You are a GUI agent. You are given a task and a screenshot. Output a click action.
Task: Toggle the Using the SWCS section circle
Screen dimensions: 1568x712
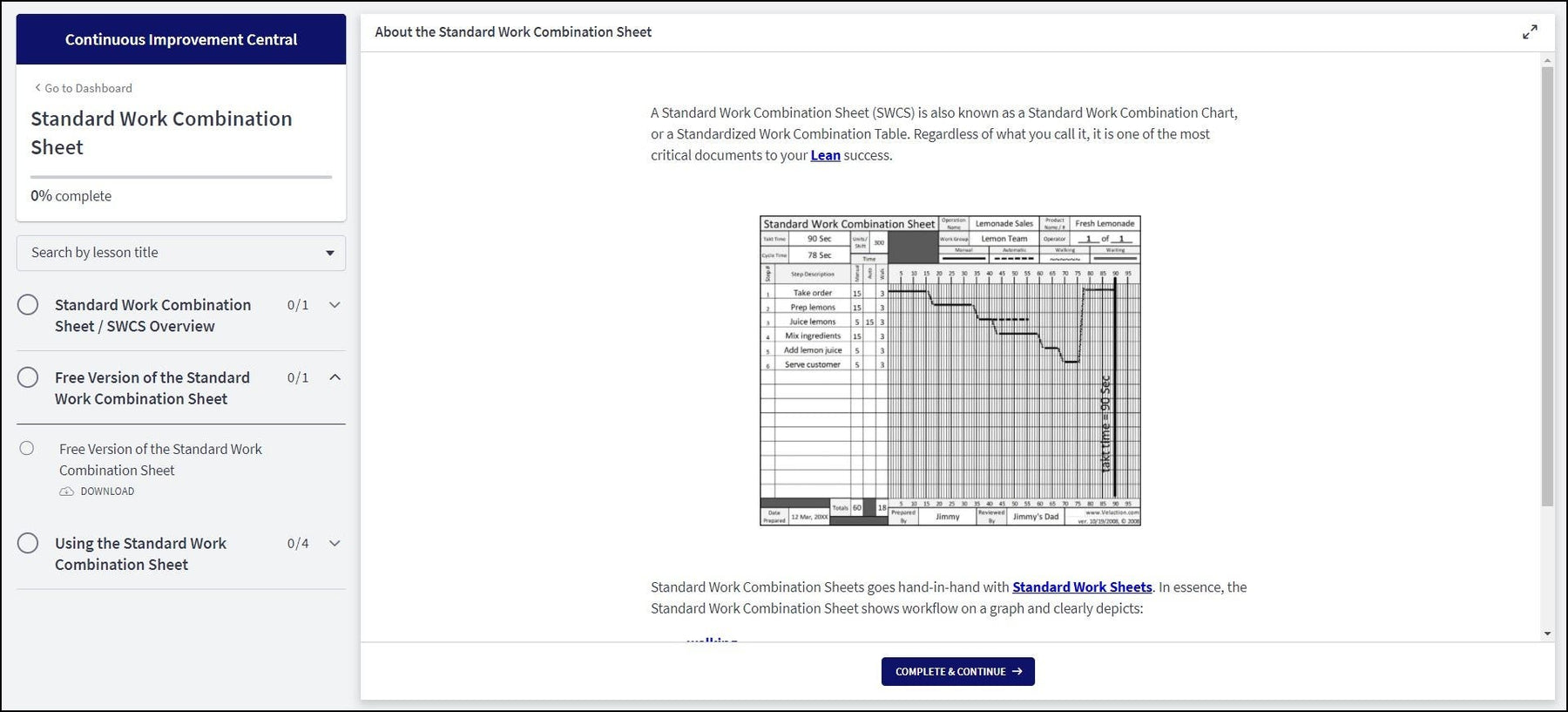point(28,543)
